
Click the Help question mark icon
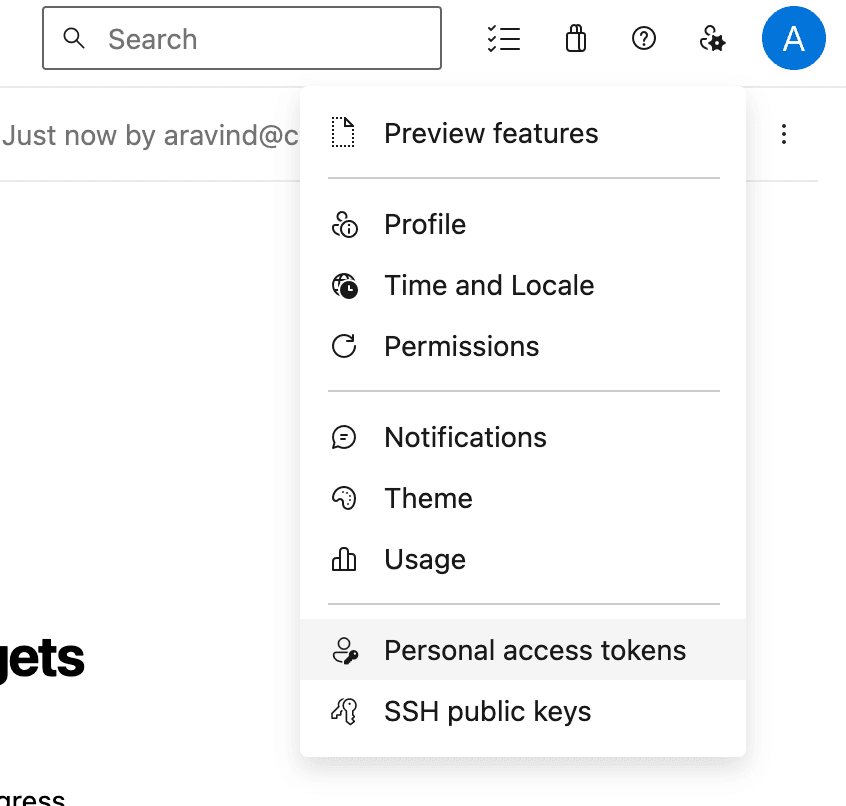[644, 39]
